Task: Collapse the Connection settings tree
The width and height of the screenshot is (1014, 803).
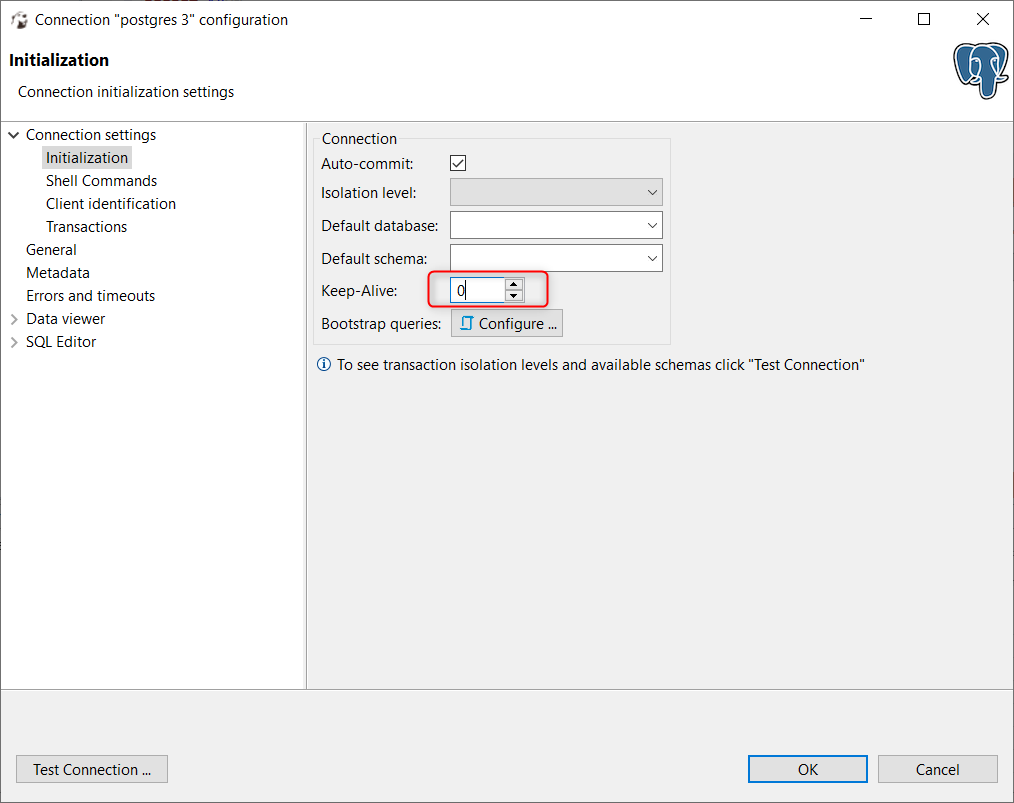Action: point(13,134)
